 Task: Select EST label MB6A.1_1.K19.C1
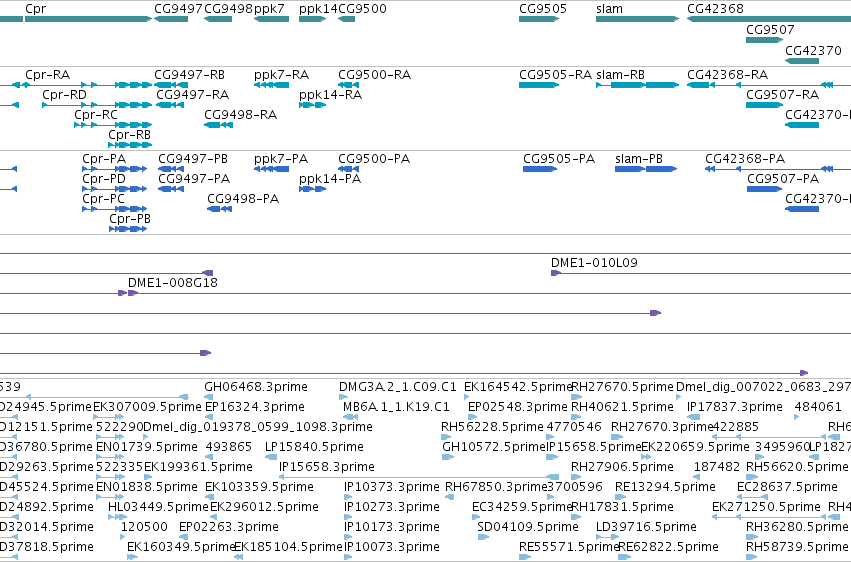(x=396, y=407)
